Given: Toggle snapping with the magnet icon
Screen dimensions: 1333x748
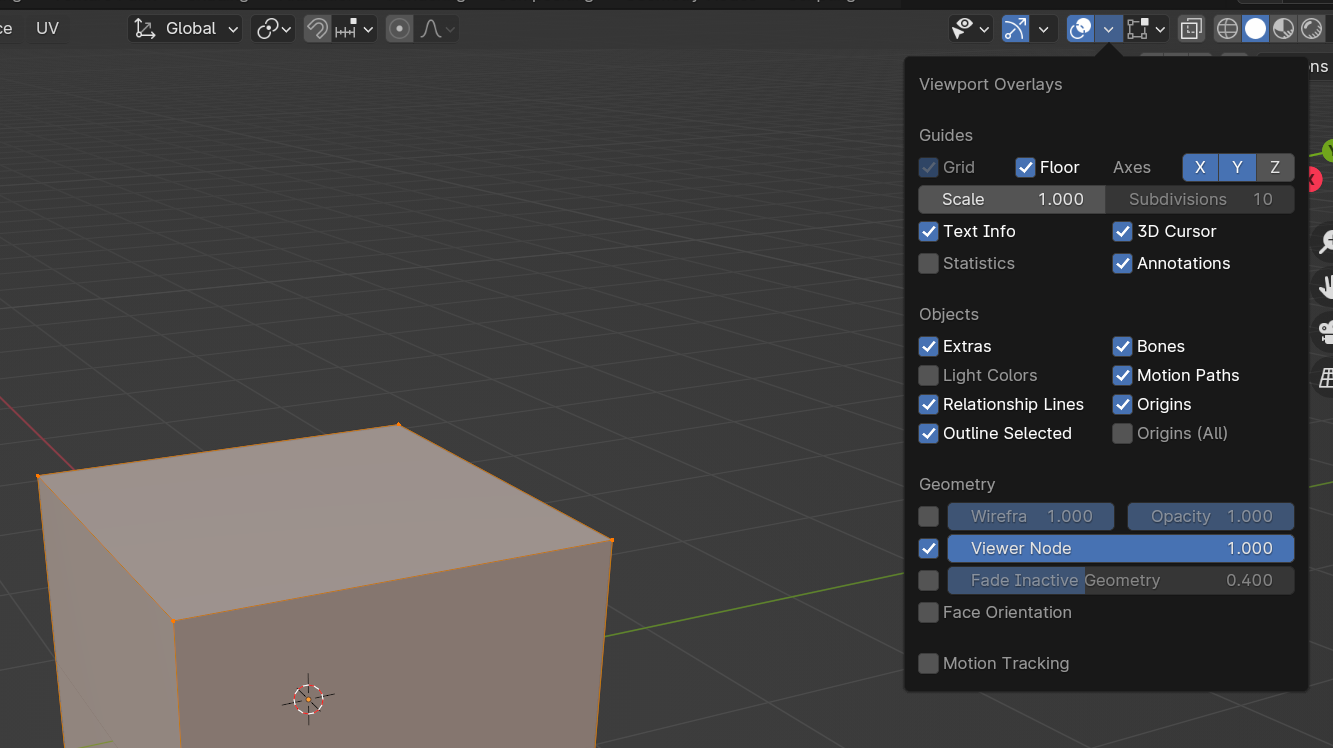Looking at the screenshot, I should point(317,29).
